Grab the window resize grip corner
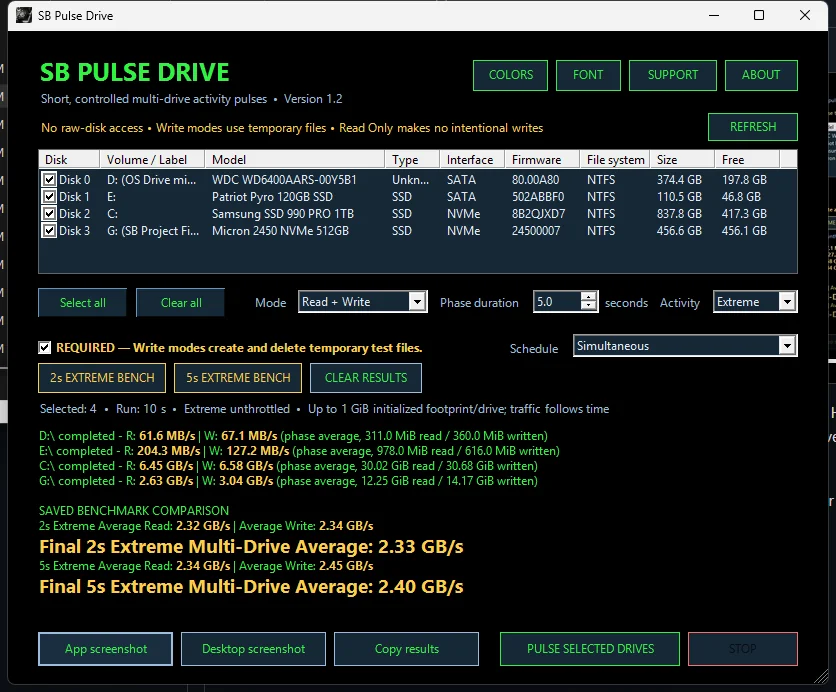The image size is (836, 692). click(821, 677)
